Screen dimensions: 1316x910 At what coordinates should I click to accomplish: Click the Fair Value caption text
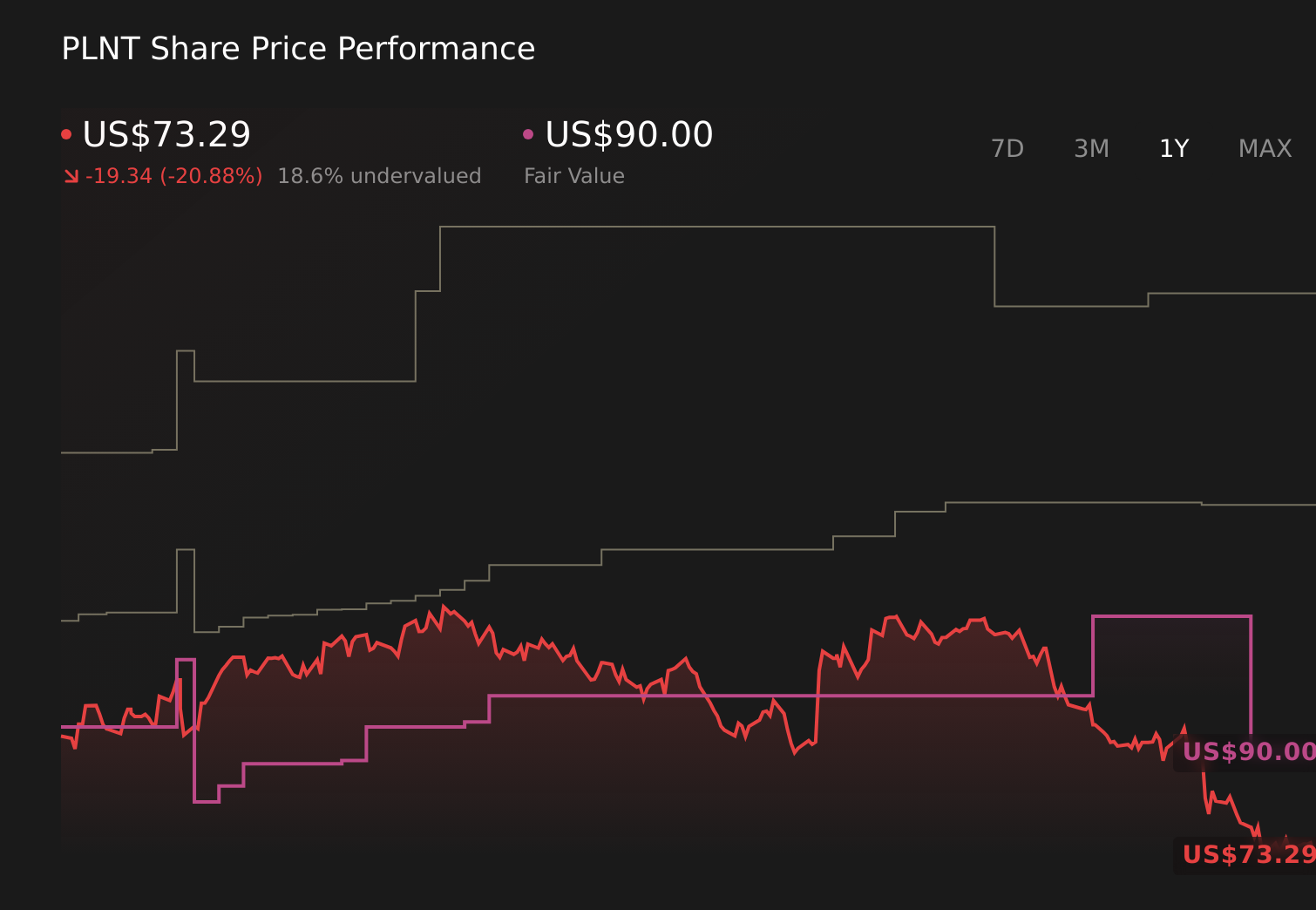(x=574, y=175)
